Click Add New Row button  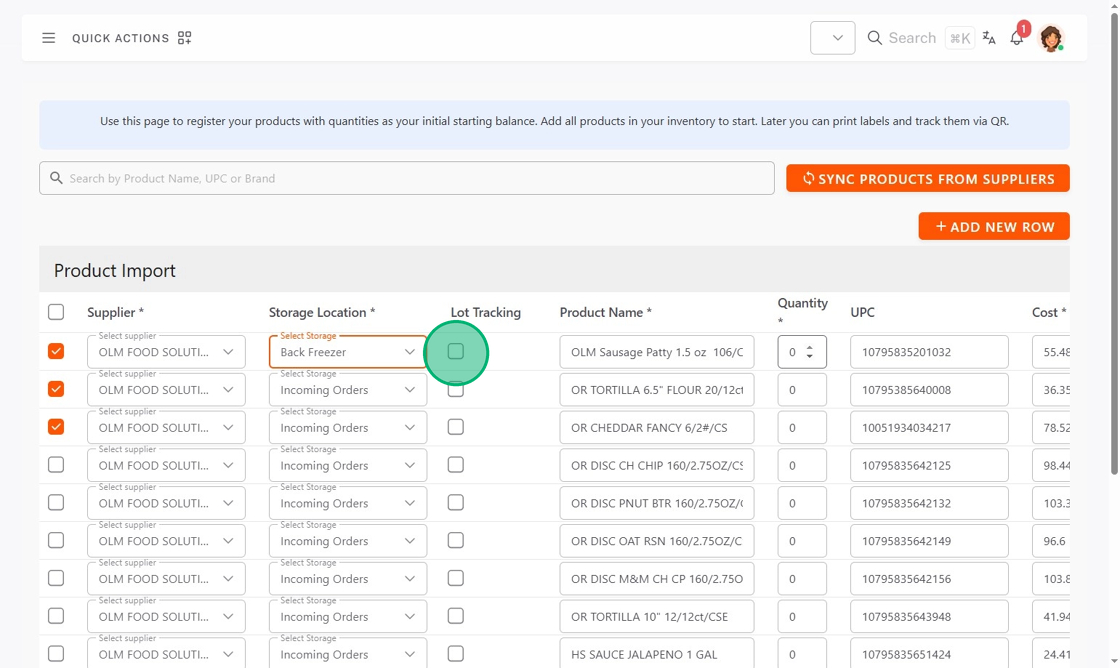point(994,226)
